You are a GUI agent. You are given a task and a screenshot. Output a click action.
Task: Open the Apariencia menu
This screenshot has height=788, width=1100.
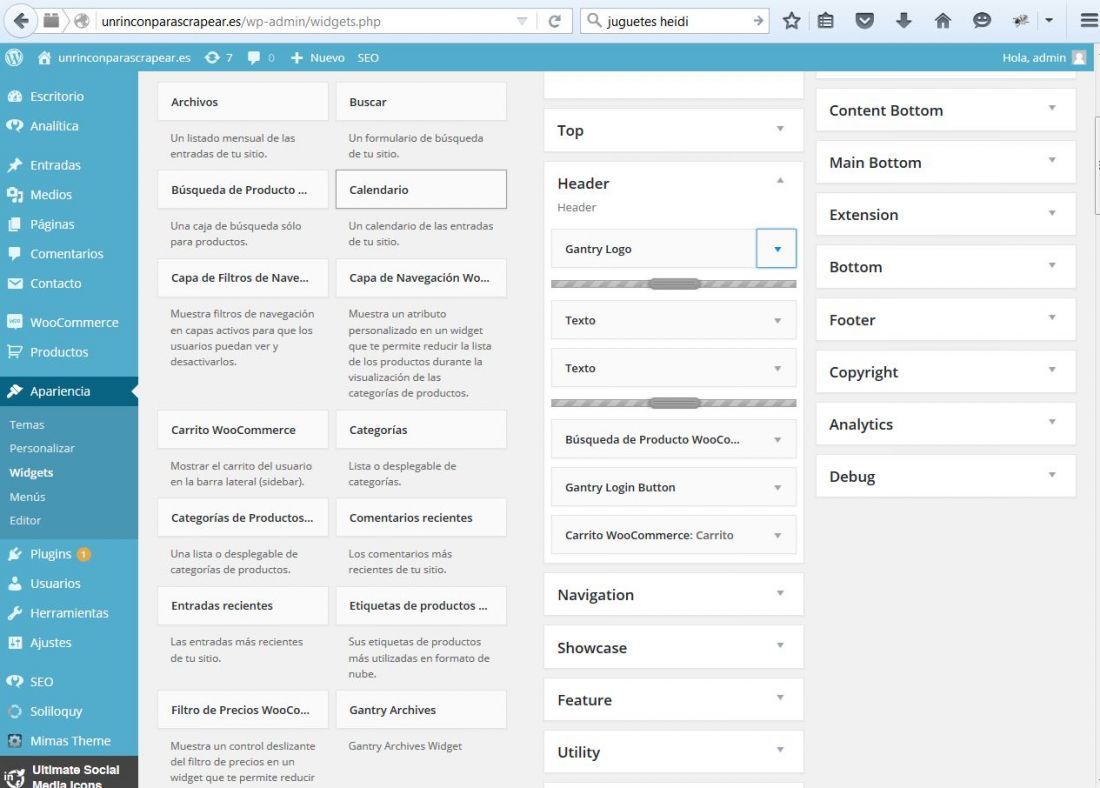tap(69, 391)
